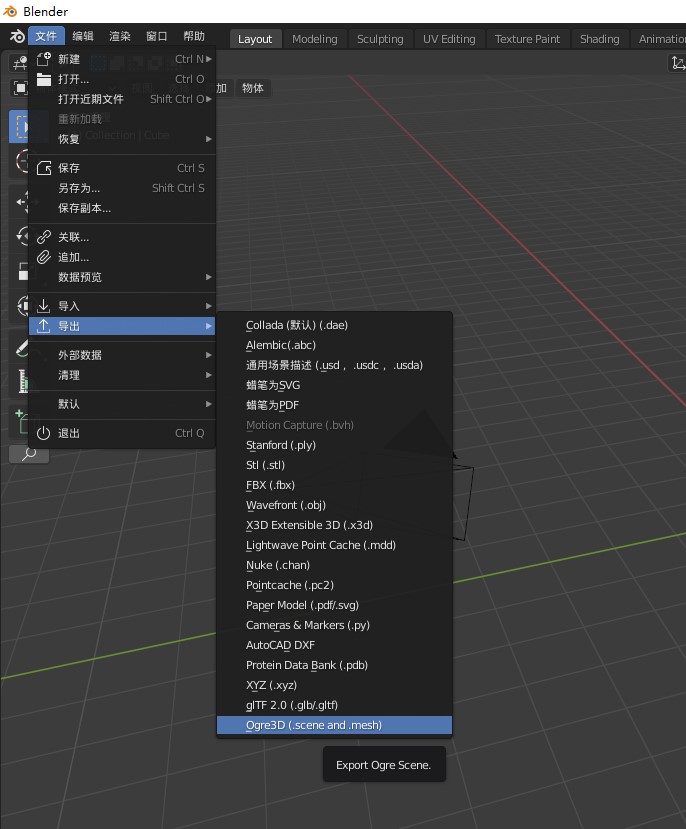Click the save icon beside 保存

44,168
